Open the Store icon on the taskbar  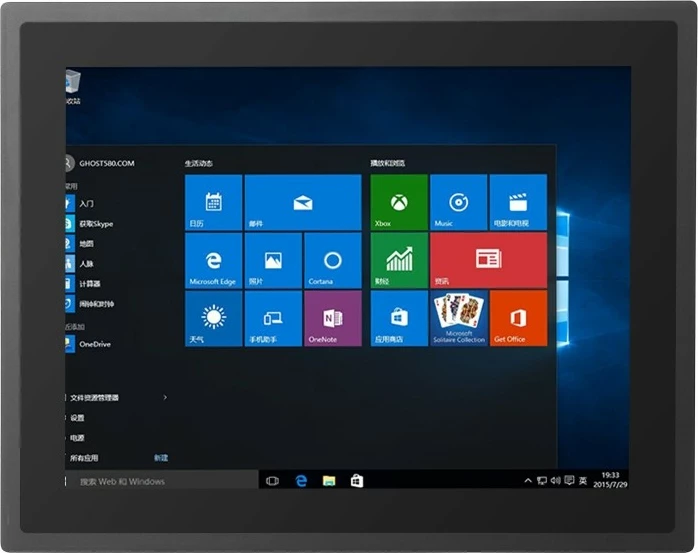point(356,481)
